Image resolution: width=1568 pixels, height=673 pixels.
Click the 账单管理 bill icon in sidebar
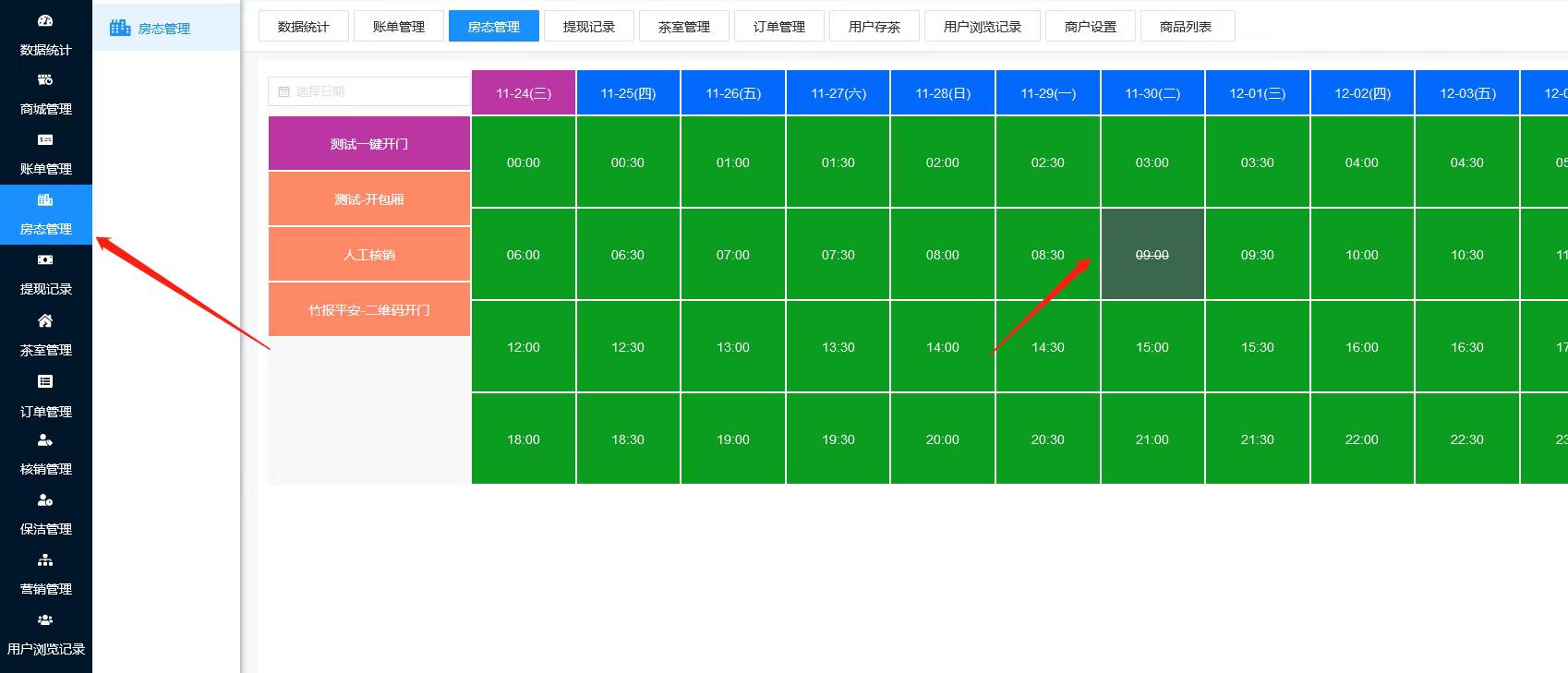pyautogui.click(x=45, y=140)
